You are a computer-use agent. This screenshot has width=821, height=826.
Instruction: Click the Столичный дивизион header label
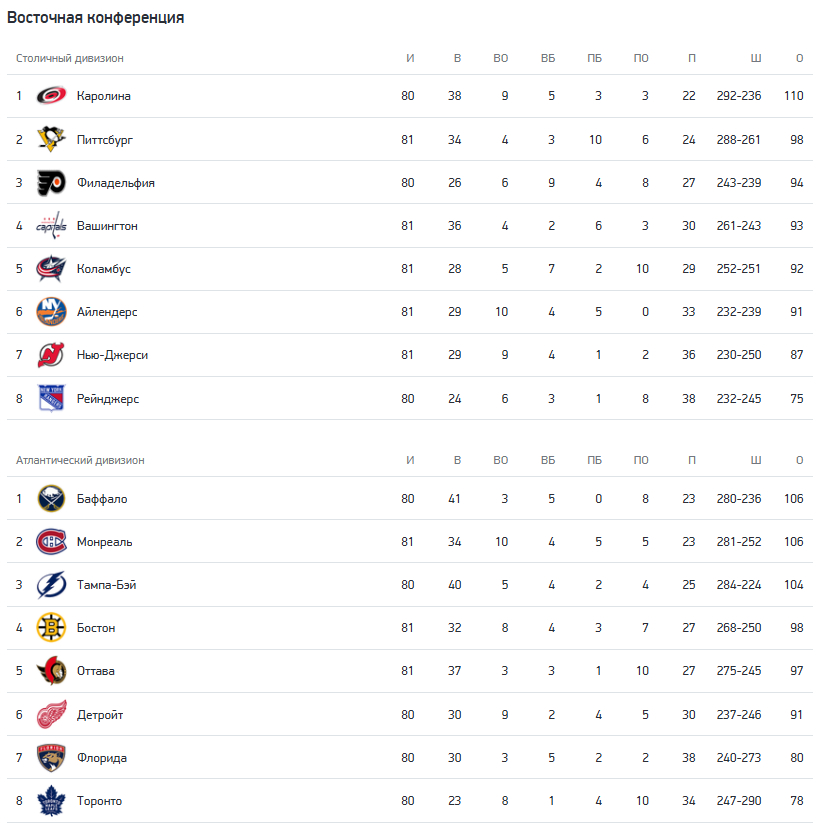pyautogui.click(x=70, y=58)
